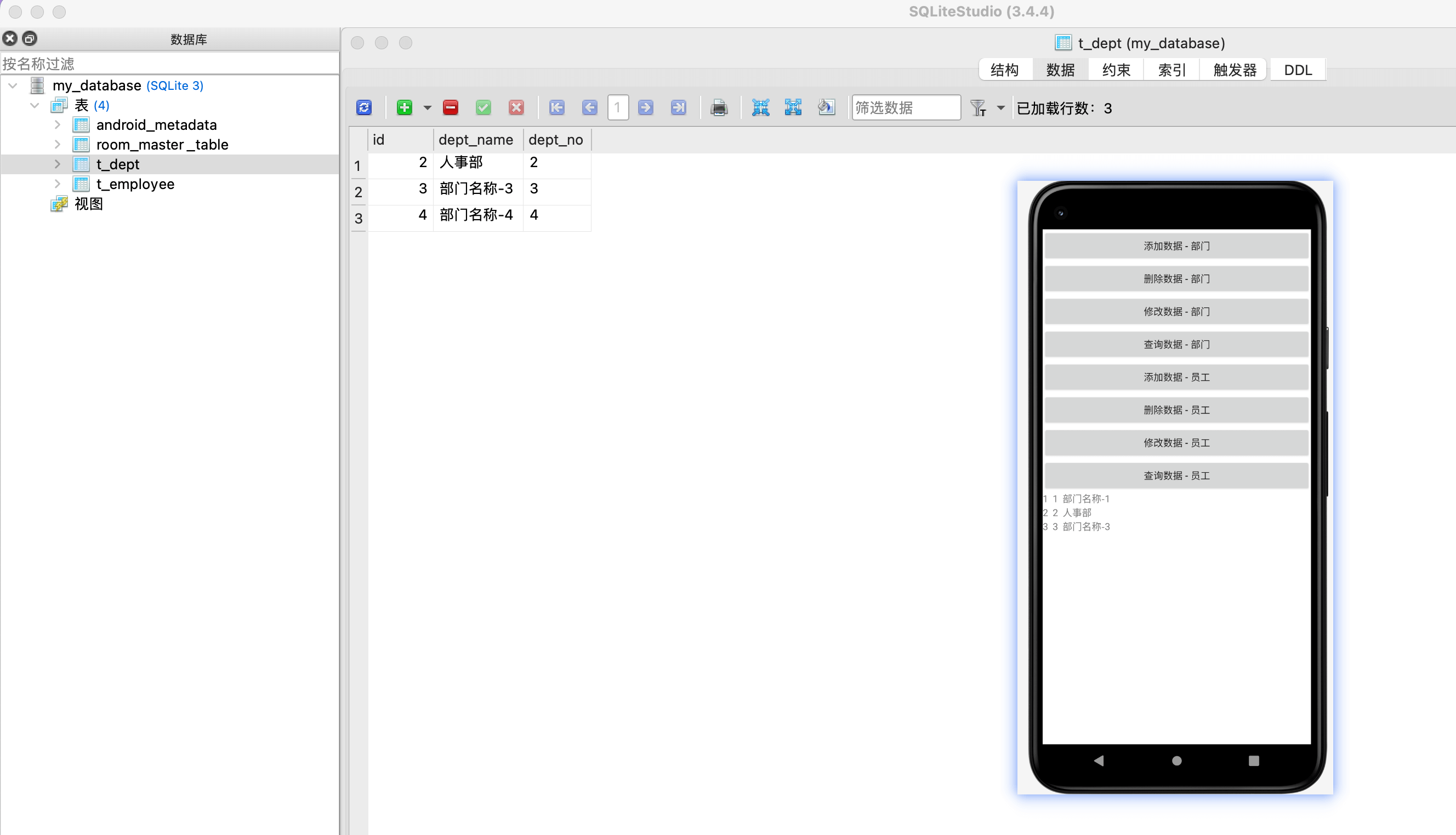The image size is (1456, 835).
Task: Go to first page of data
Action: pos(556,107)
